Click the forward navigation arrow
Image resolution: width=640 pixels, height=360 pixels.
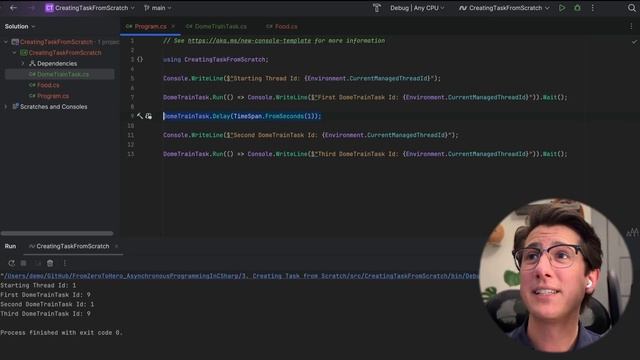(32, 8)
